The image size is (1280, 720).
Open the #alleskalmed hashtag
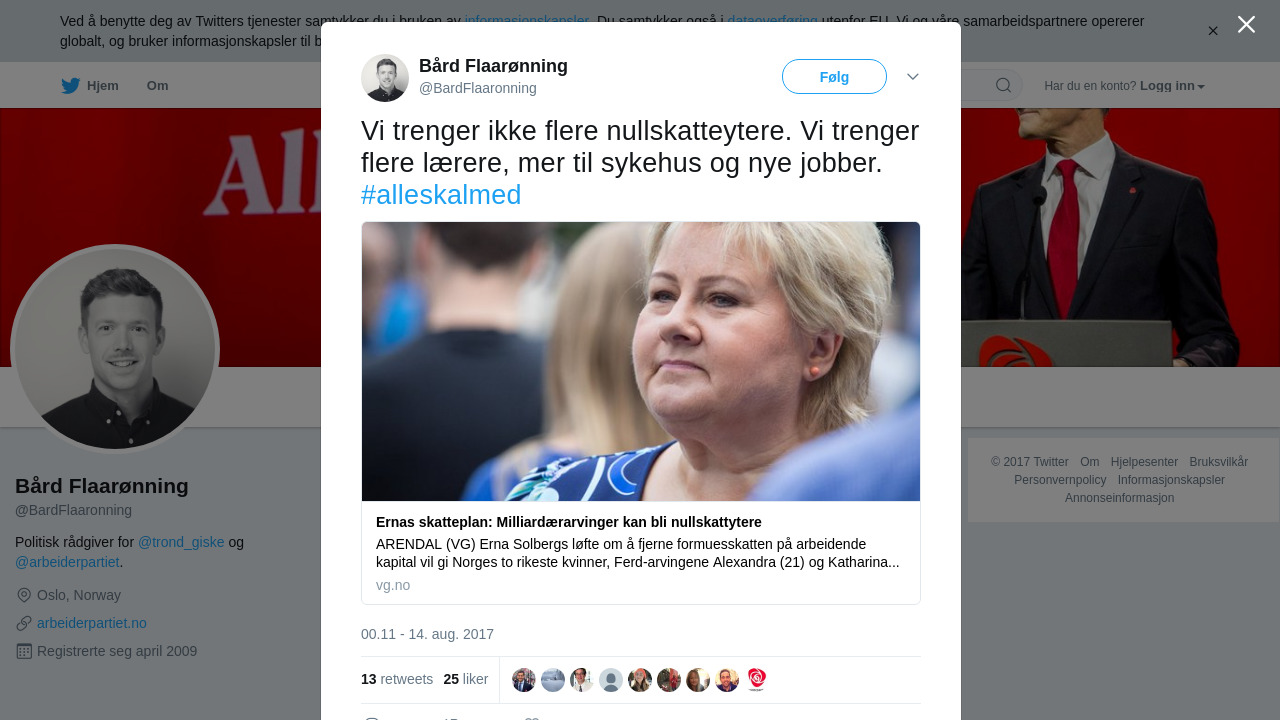tap(441, 195)
